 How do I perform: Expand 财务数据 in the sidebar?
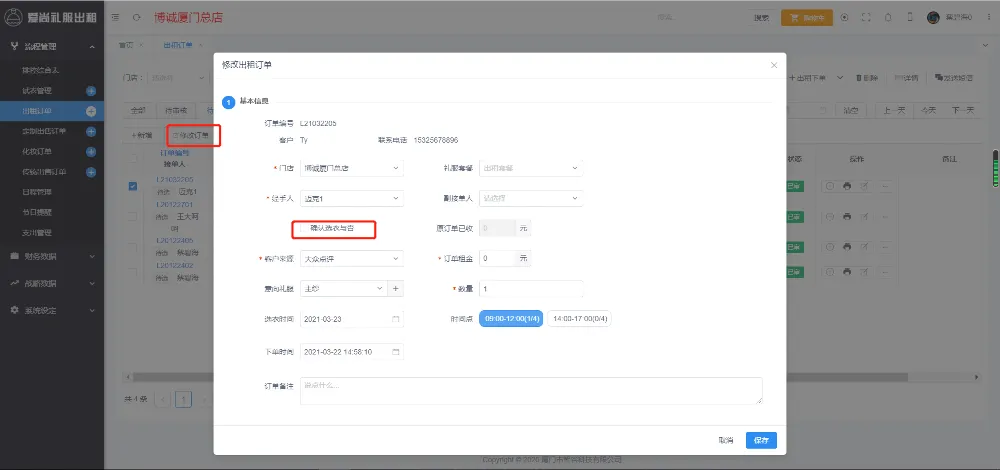pos(50,256)
